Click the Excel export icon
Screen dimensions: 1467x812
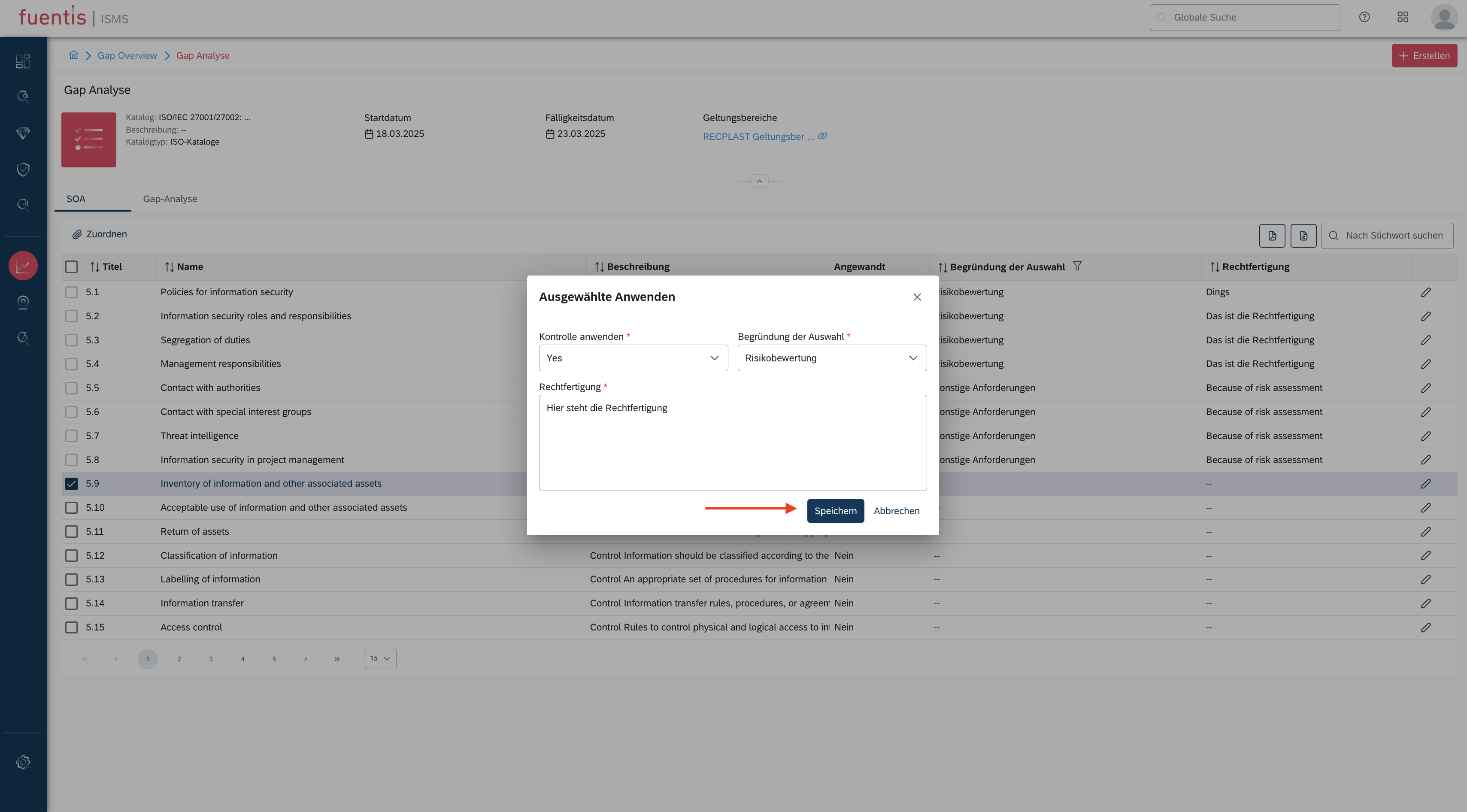(x=1303, y=235)
